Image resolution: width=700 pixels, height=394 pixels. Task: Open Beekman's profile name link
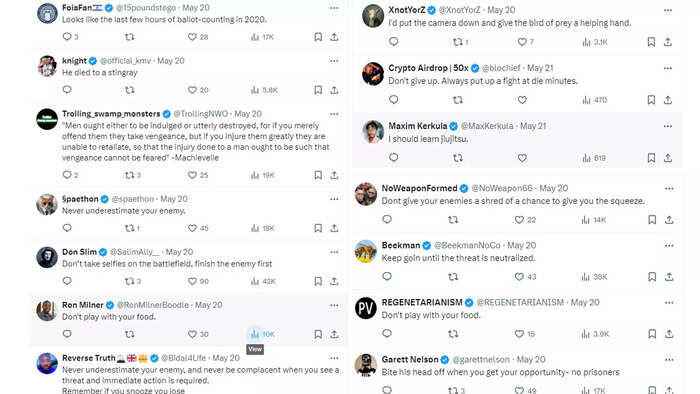point(401,245)
